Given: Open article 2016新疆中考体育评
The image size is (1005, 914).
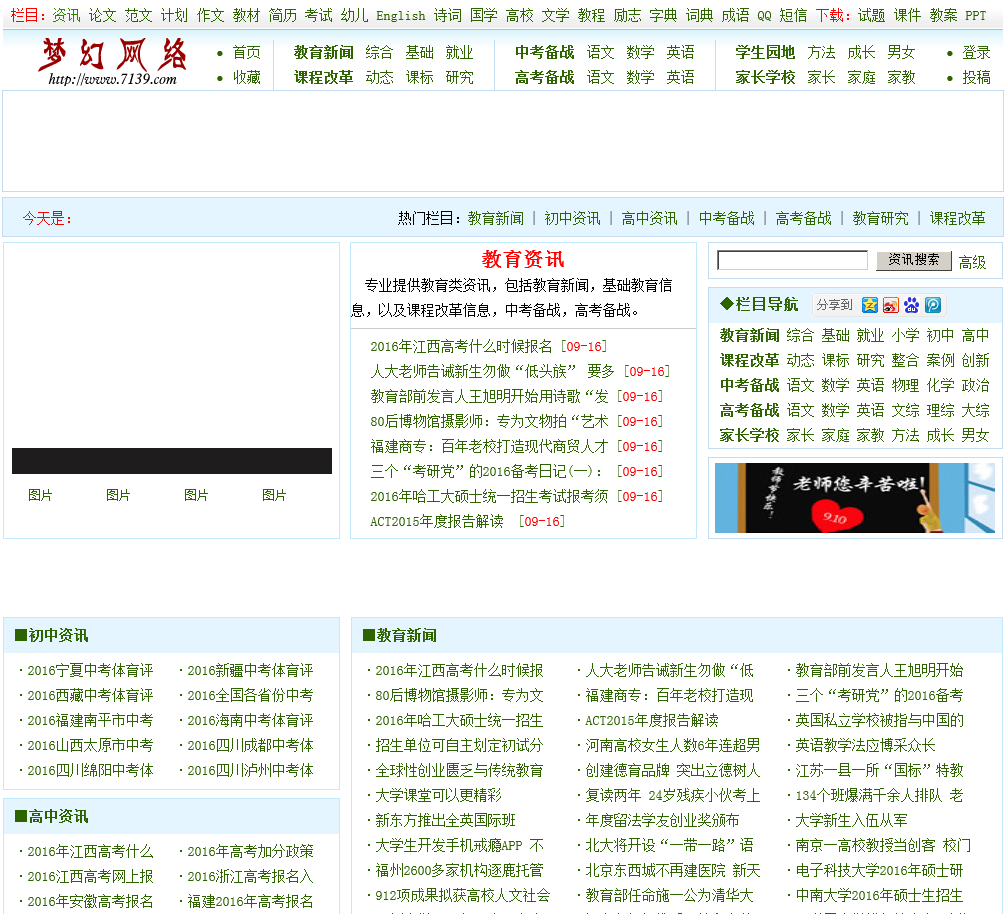Looking at the screenshot, I should (250, 671).
